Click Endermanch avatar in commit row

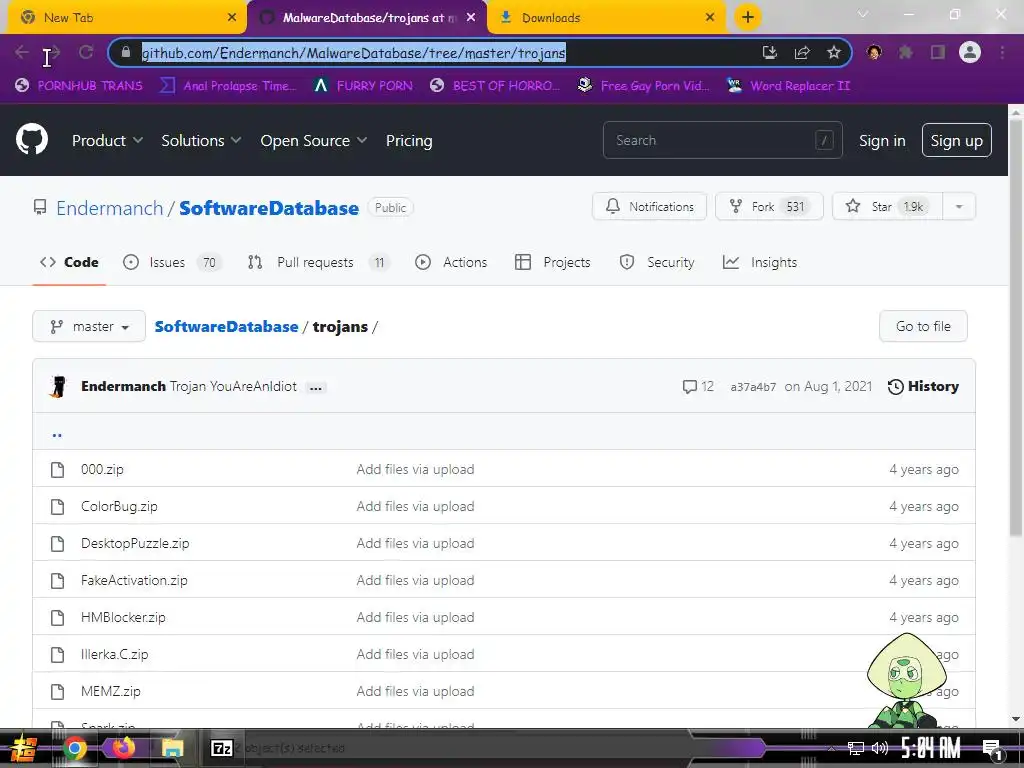pyautogui.click(x=58, y=386)
